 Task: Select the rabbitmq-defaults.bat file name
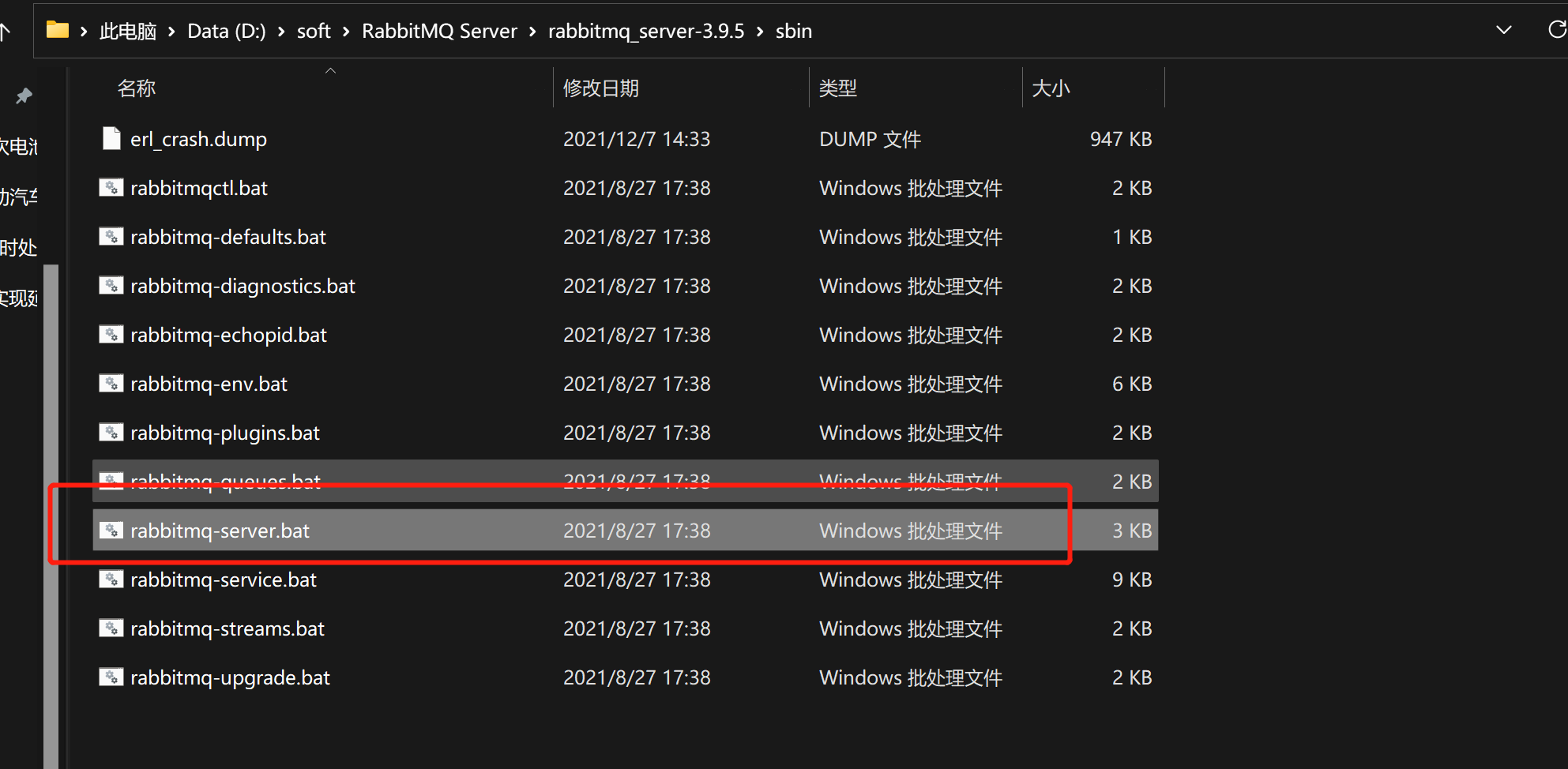pos(228,237)
